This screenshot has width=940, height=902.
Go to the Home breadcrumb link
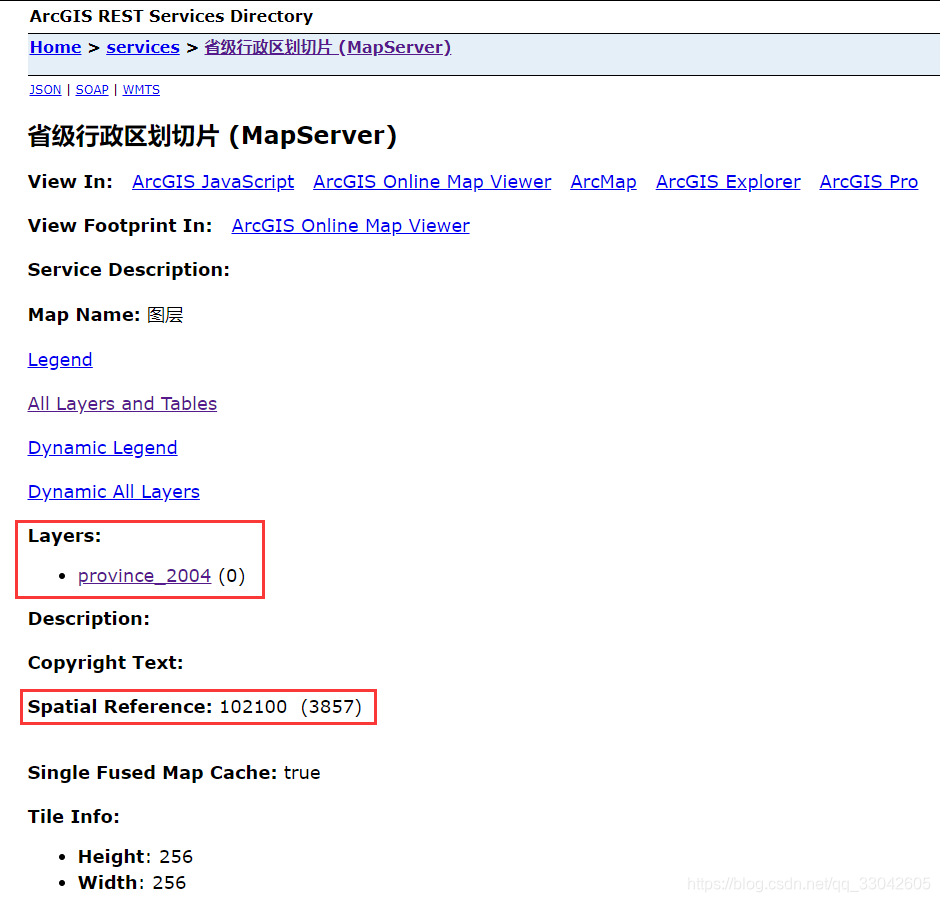click(55, 47)
